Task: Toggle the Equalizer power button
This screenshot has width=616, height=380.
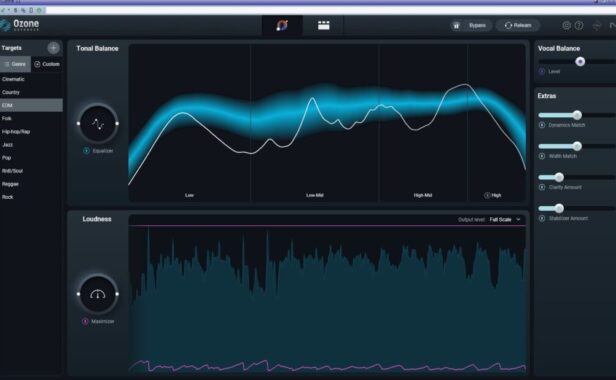Action: (x=86, y=151)
